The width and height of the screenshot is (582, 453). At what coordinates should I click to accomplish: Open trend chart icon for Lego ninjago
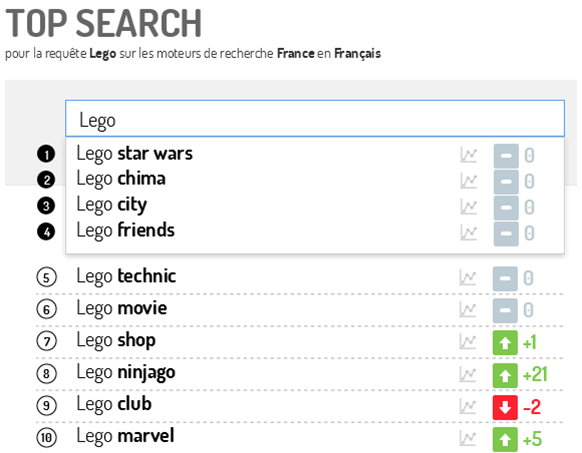(x=468, y=375)
